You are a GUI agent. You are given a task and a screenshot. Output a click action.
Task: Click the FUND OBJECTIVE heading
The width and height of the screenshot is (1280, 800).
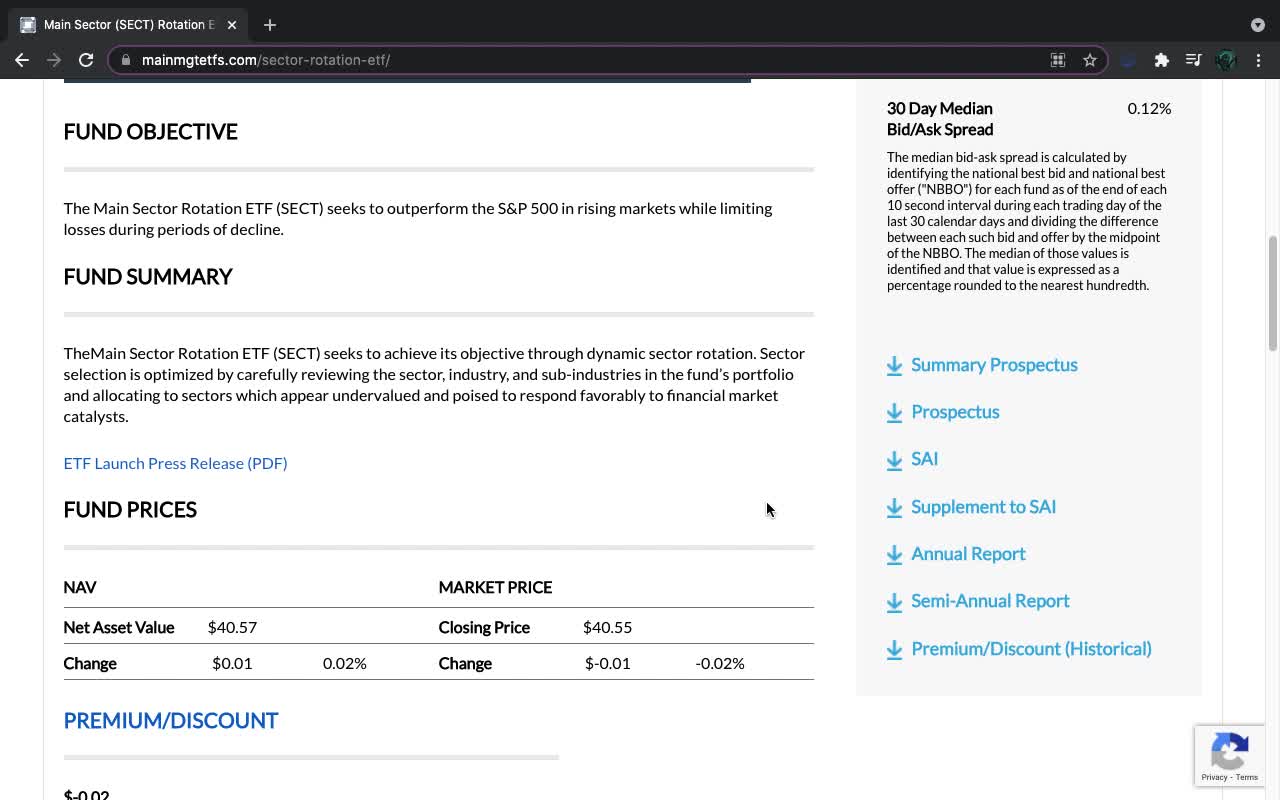tap(150, 132)
